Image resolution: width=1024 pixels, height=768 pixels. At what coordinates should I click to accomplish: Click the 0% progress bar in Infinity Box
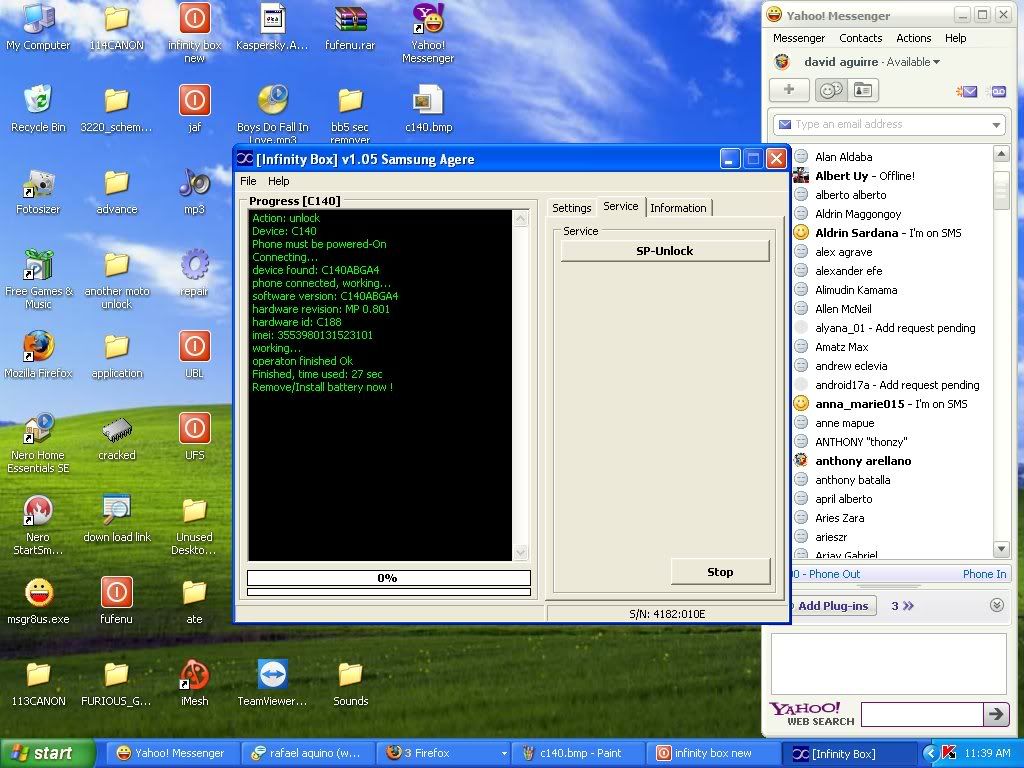pyautogui.click(x=389, y=578)
